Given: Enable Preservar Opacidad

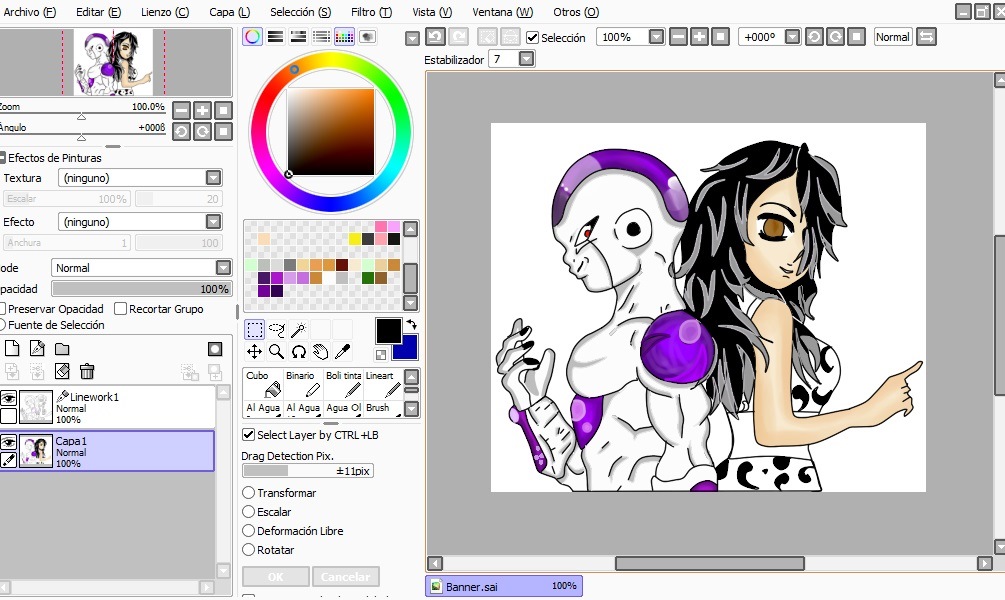Looking at the screenshot, I should click(x=3, y=309).
